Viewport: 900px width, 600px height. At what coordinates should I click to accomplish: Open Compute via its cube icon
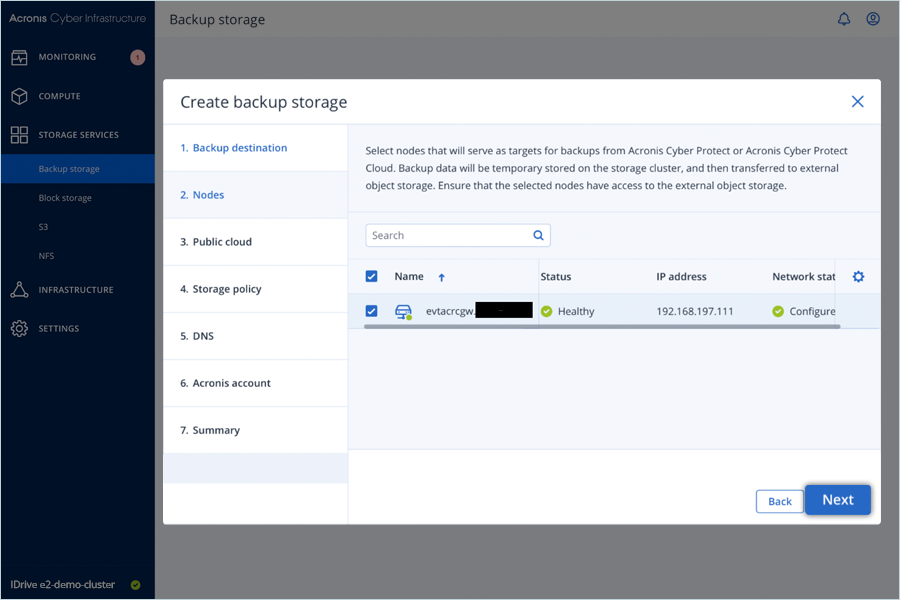19,96
